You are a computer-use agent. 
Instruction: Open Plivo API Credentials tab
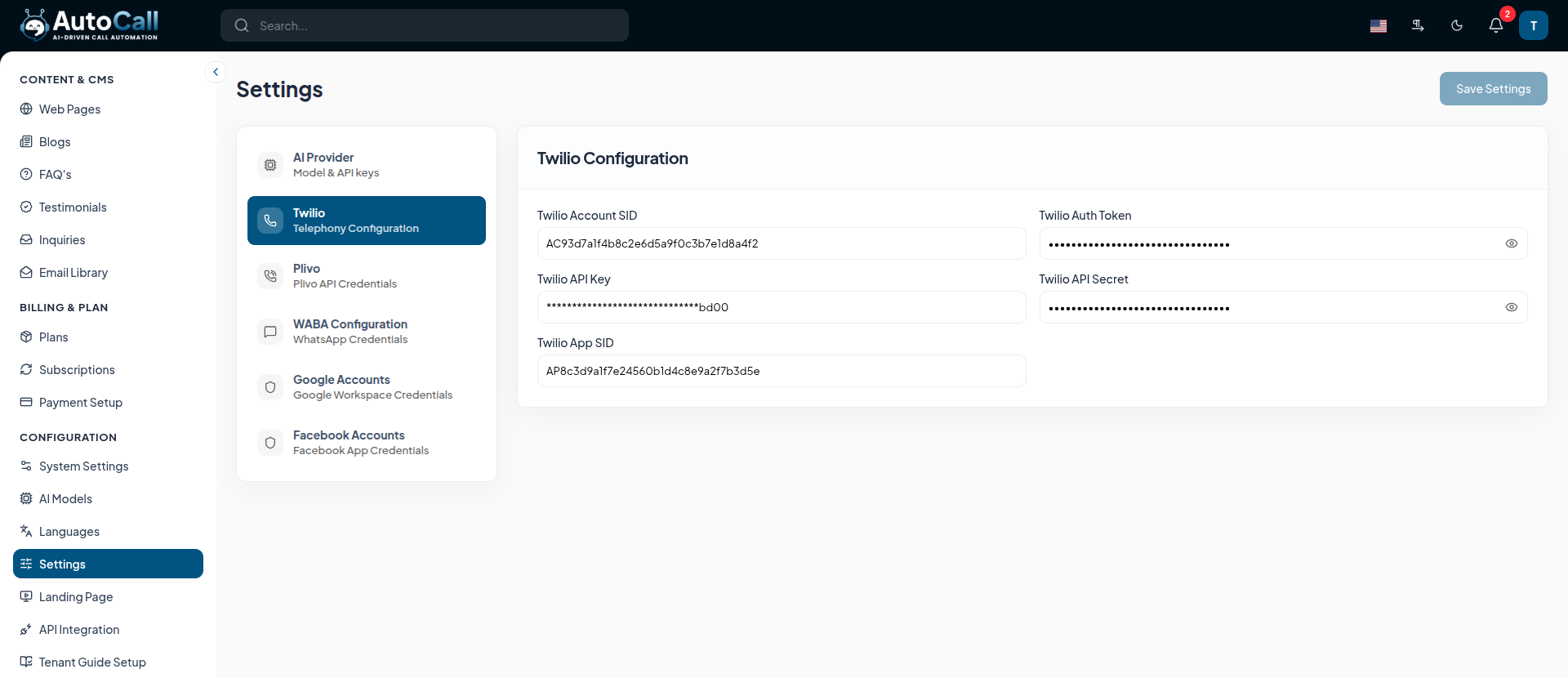[x=367, y=276]
